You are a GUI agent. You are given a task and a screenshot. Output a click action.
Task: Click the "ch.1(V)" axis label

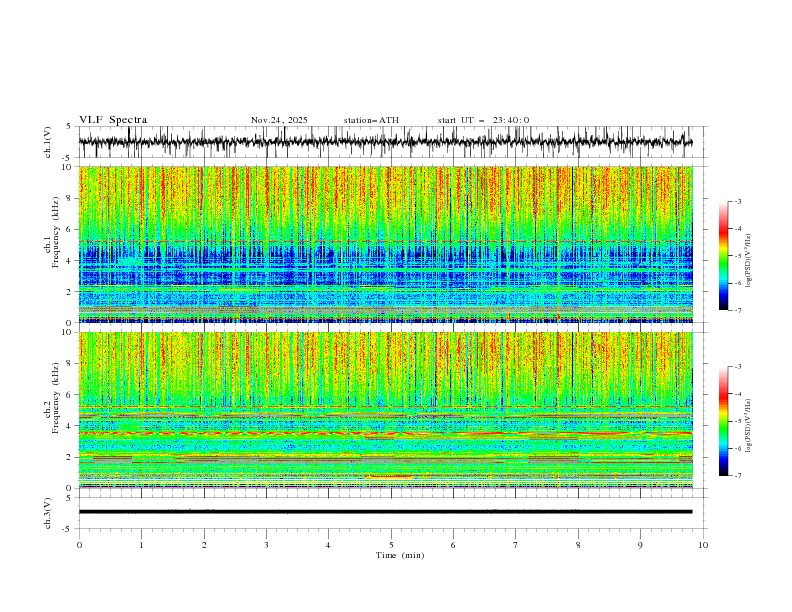coord(48,142)
